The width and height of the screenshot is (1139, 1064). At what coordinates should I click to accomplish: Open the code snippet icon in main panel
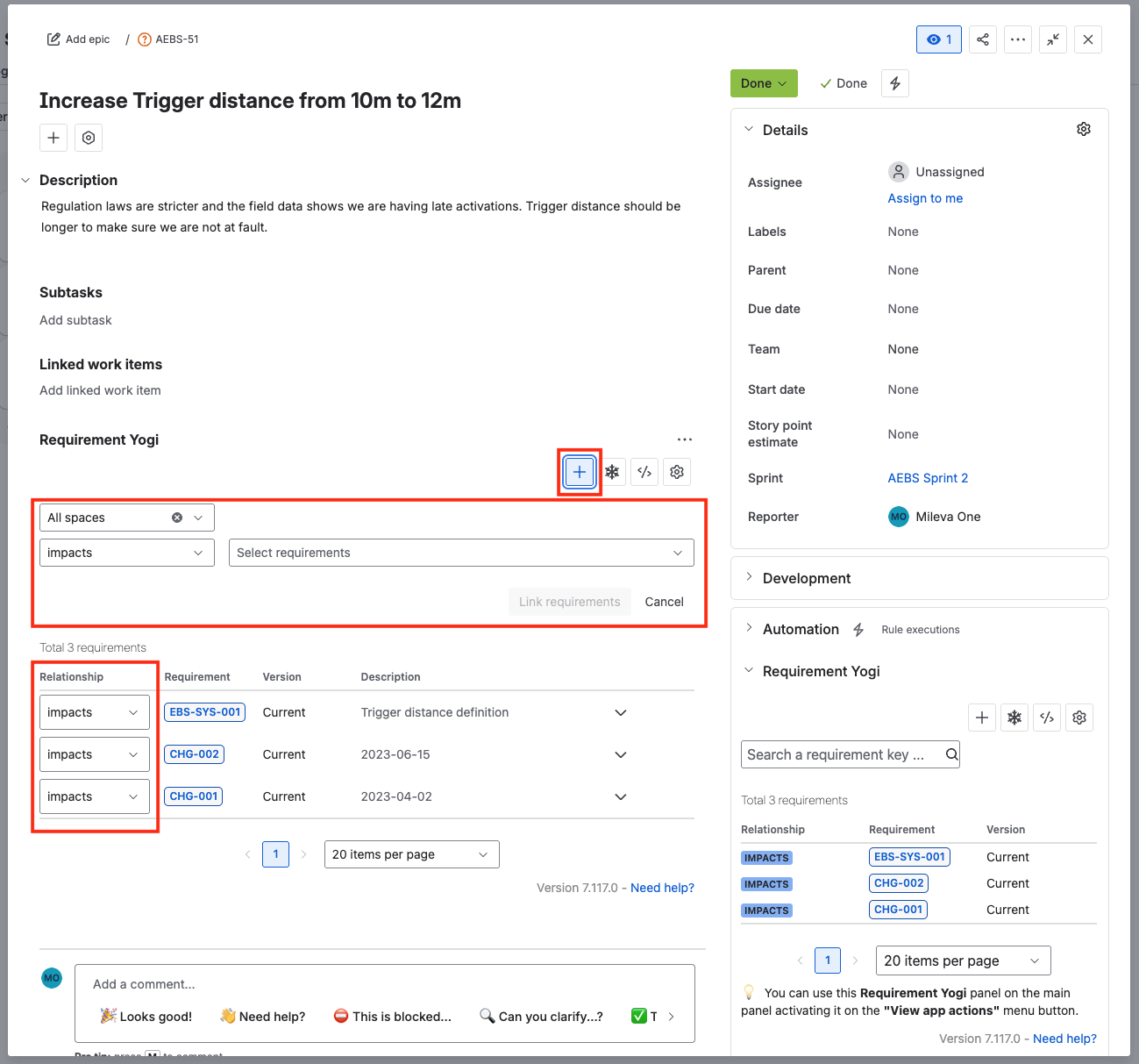coord(644,472)
